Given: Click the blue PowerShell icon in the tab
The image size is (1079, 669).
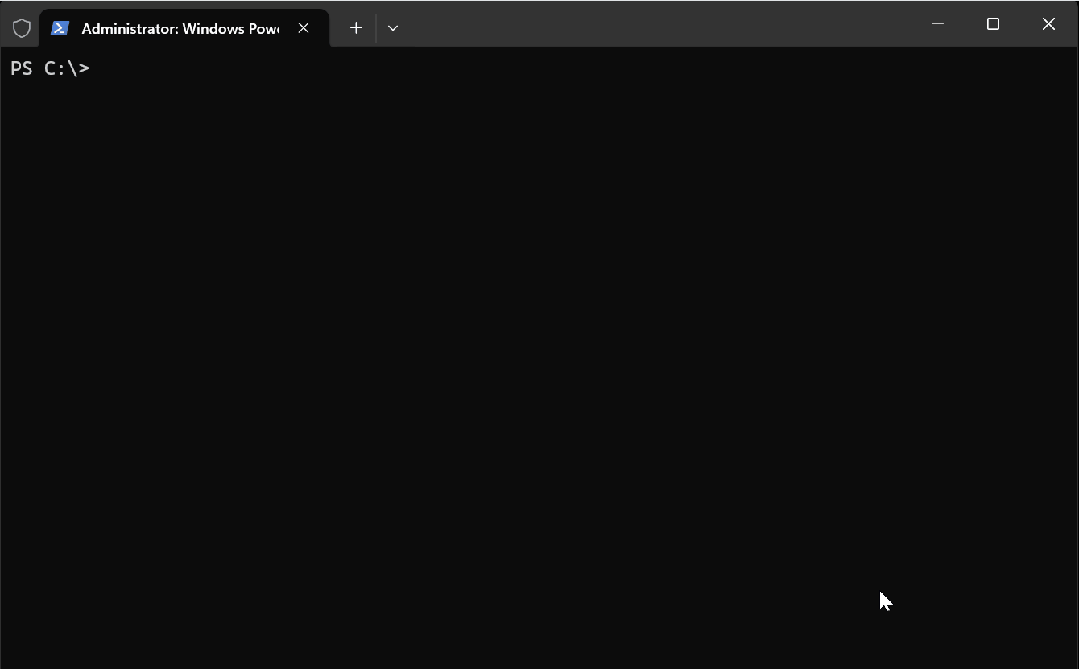Looking at the screenshot, I should (x=60, y=28).
